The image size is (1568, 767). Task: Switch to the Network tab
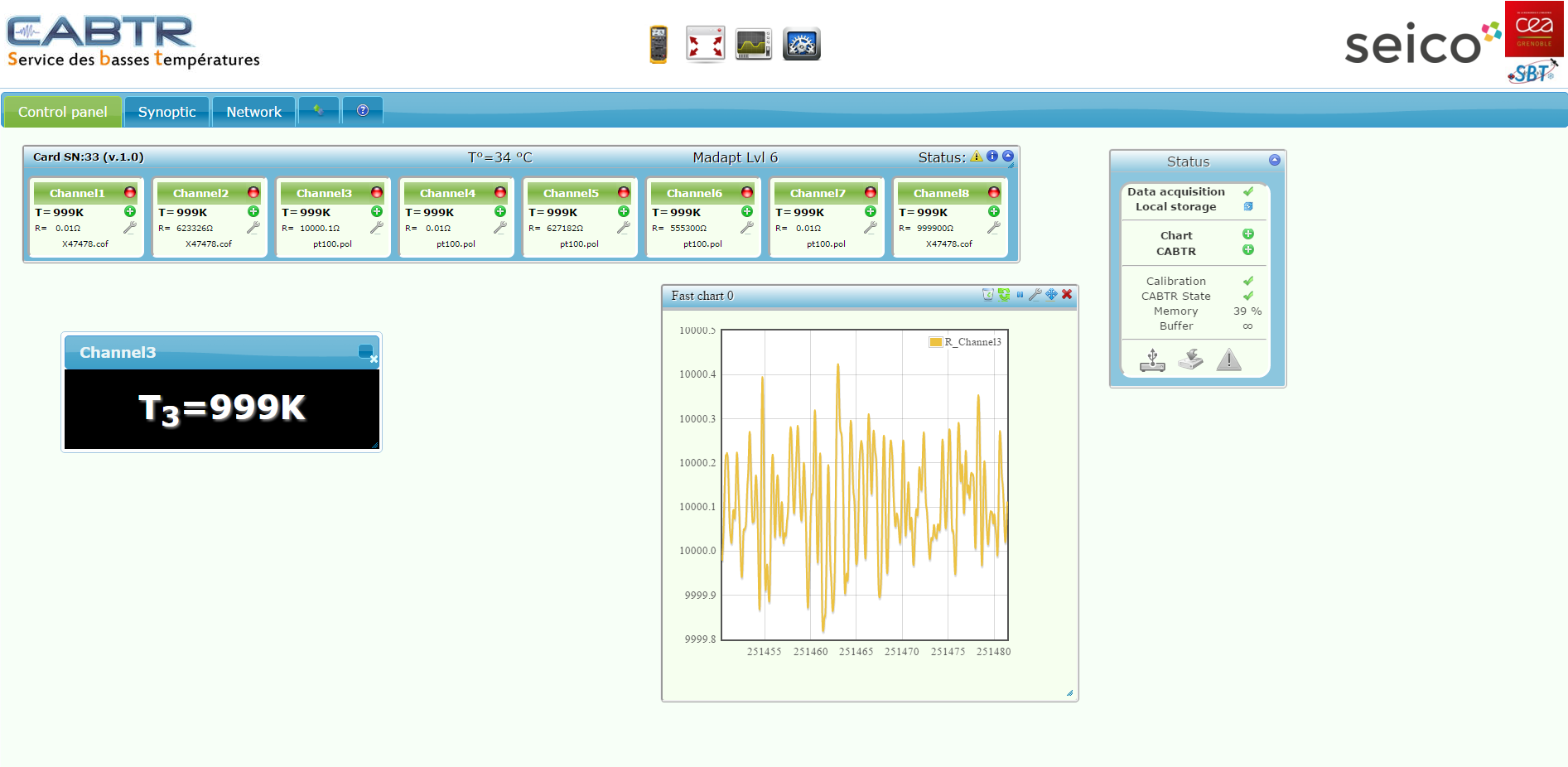coord(254,112)
